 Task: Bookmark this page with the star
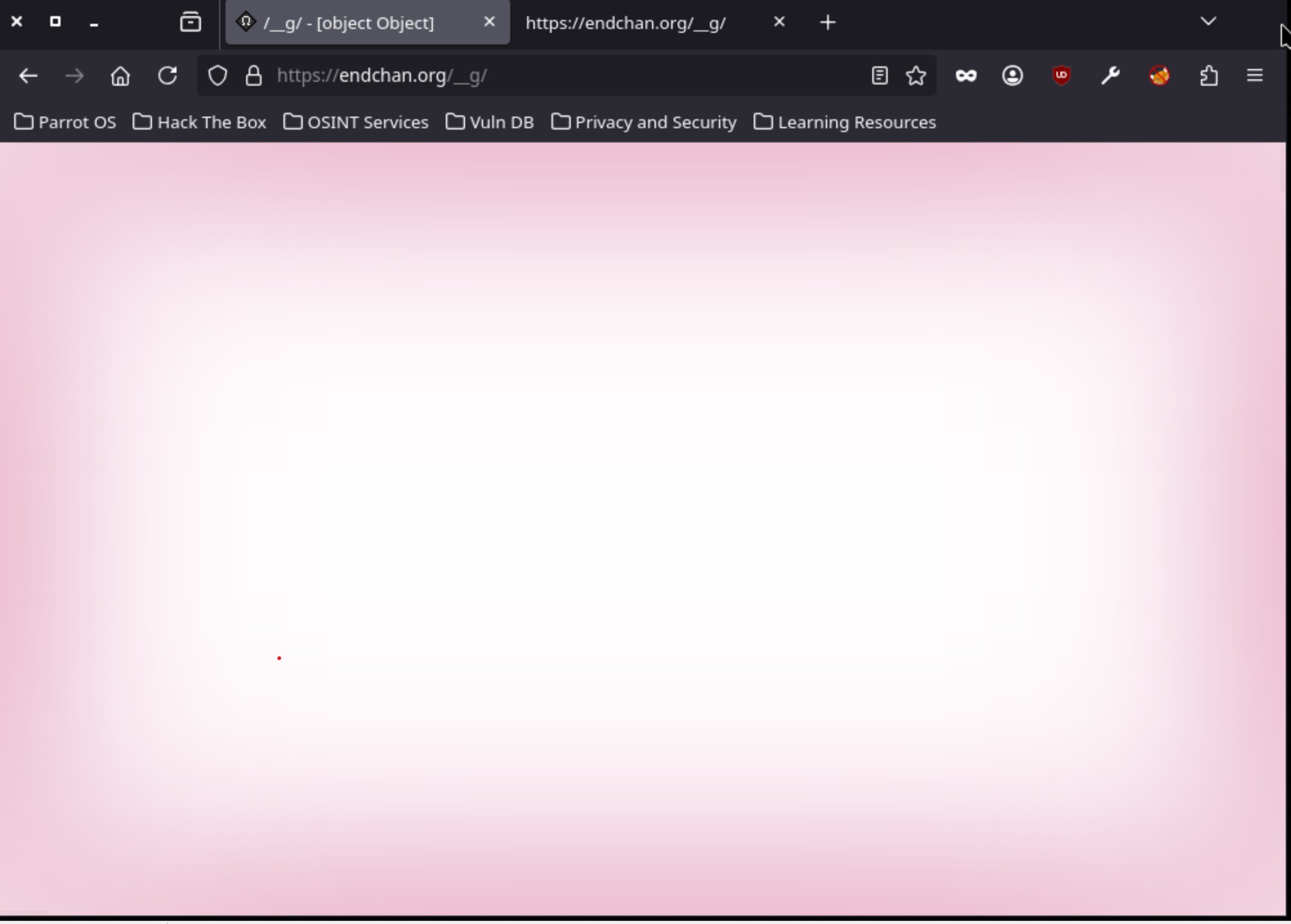tap(915, 76)
